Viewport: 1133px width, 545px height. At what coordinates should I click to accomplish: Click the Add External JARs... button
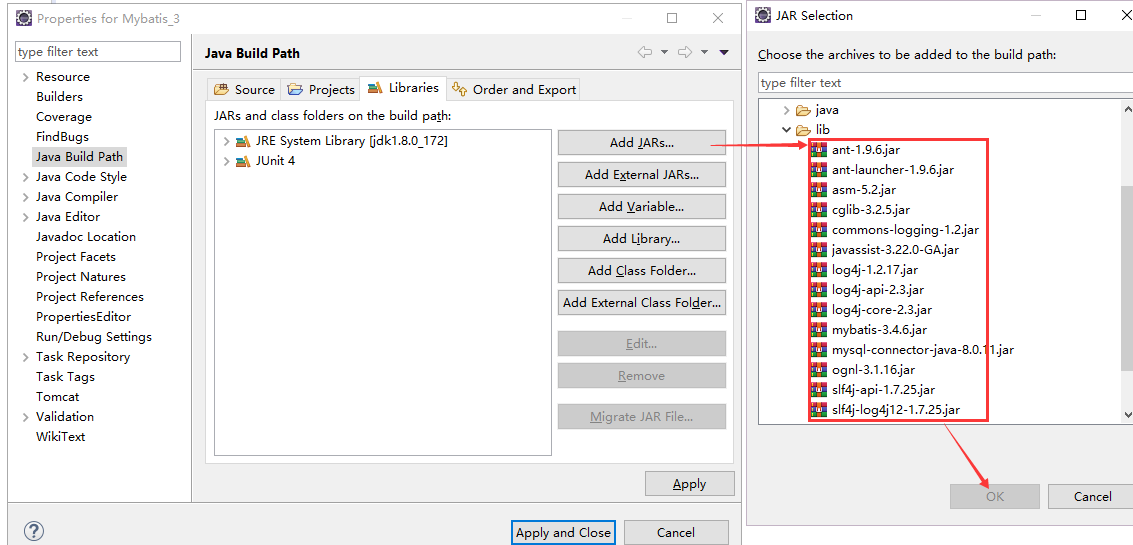[x=642, y=175]
